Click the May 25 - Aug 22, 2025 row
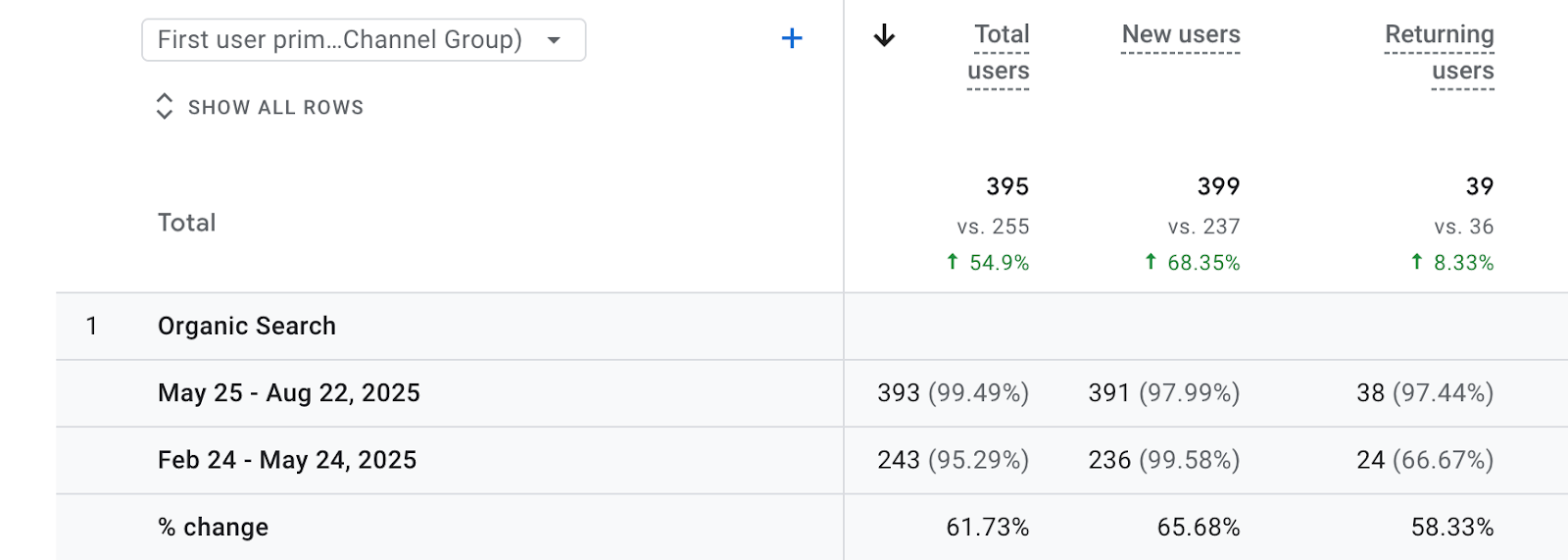 289,393
